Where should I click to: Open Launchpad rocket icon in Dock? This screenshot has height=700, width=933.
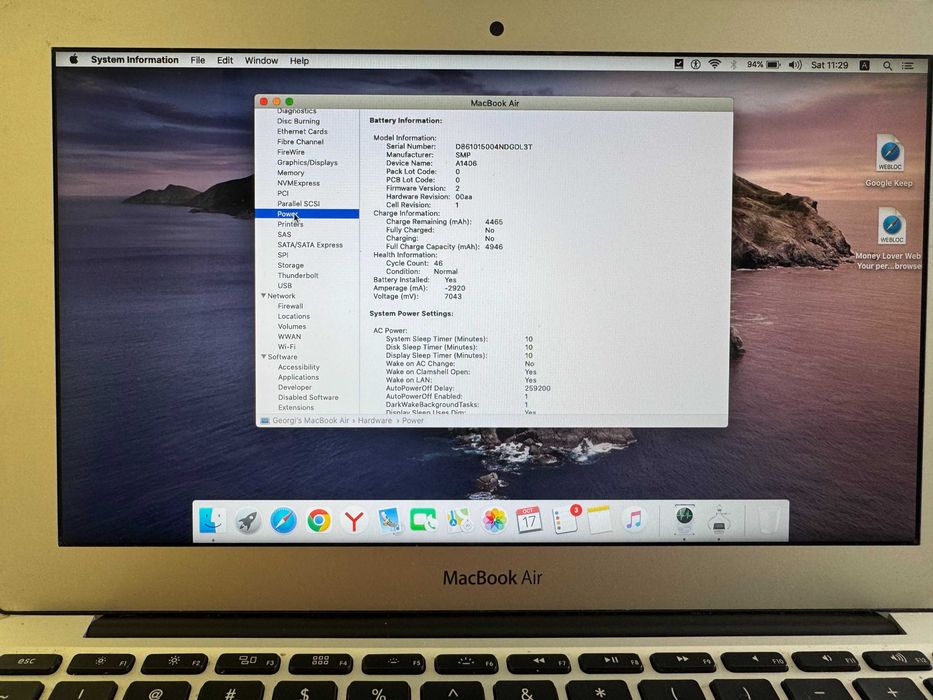click(247, 521)
